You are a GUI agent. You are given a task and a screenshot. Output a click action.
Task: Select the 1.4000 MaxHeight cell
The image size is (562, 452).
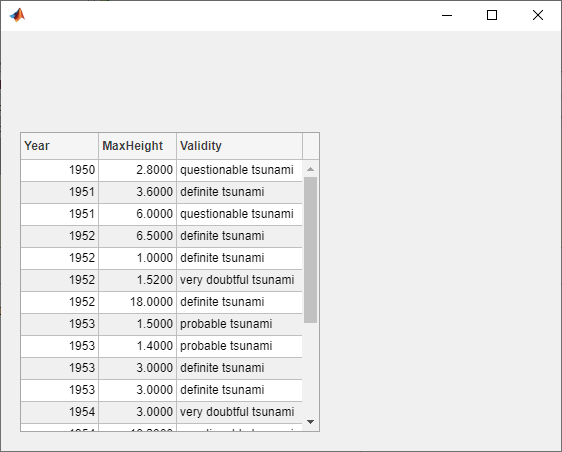pyautogui.click(x=138, y=346)
